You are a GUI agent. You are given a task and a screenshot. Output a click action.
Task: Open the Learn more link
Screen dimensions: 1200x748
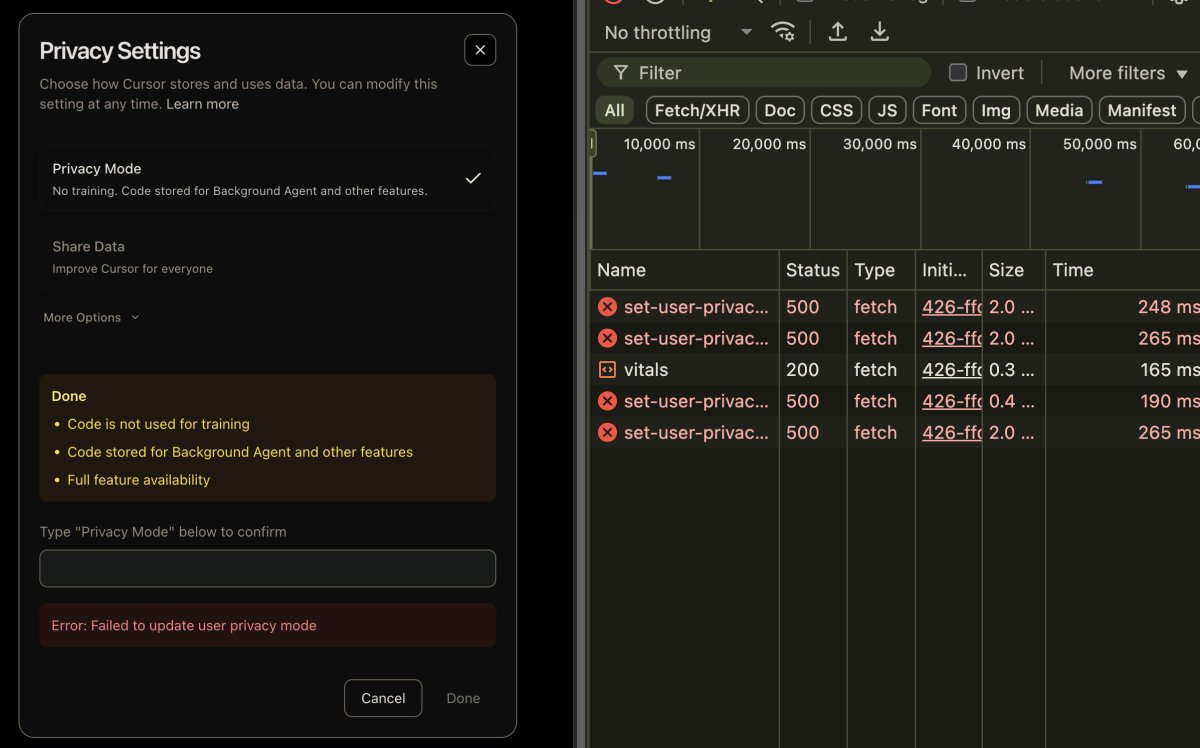coord(202,104)
